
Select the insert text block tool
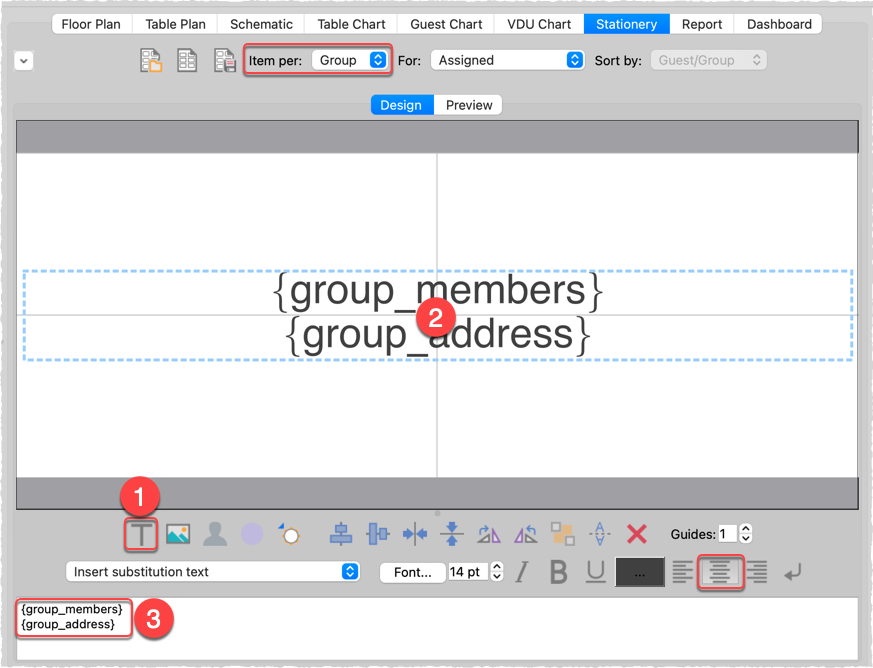click(140, 533)
